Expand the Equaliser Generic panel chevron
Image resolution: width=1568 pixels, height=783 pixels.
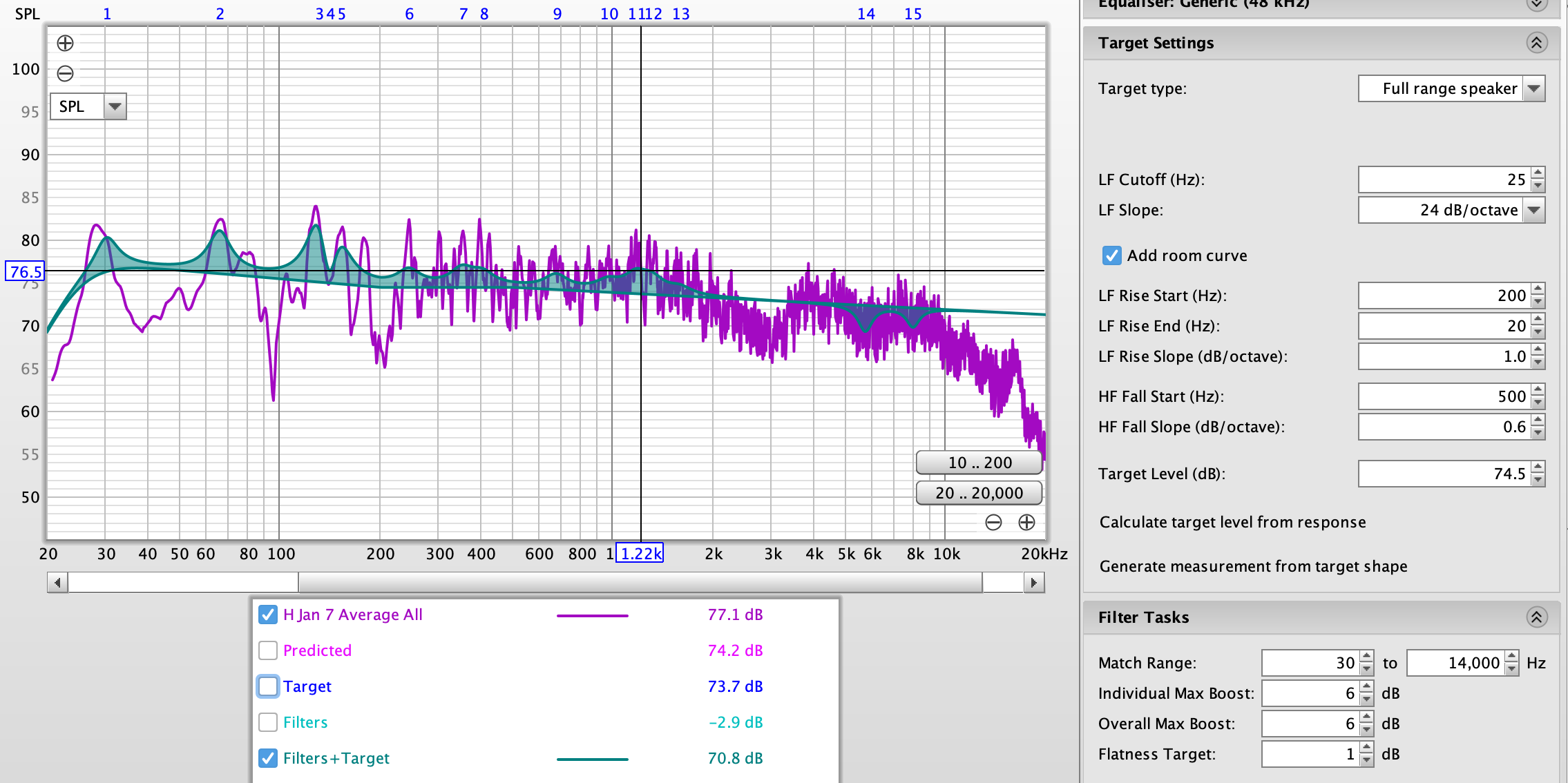click(1536, 4)
